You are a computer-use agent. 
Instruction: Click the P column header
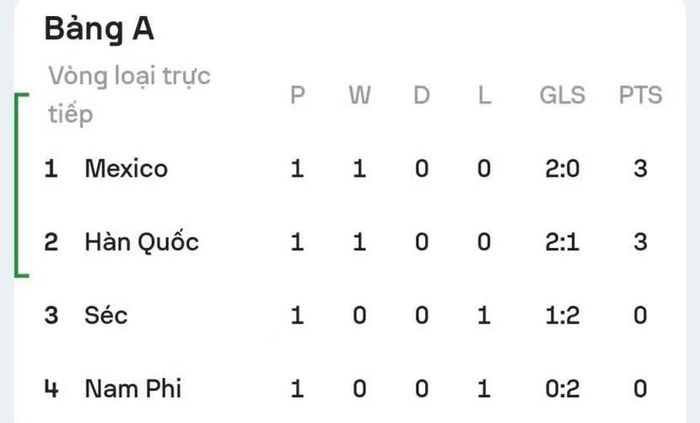(x=298, y=95)
